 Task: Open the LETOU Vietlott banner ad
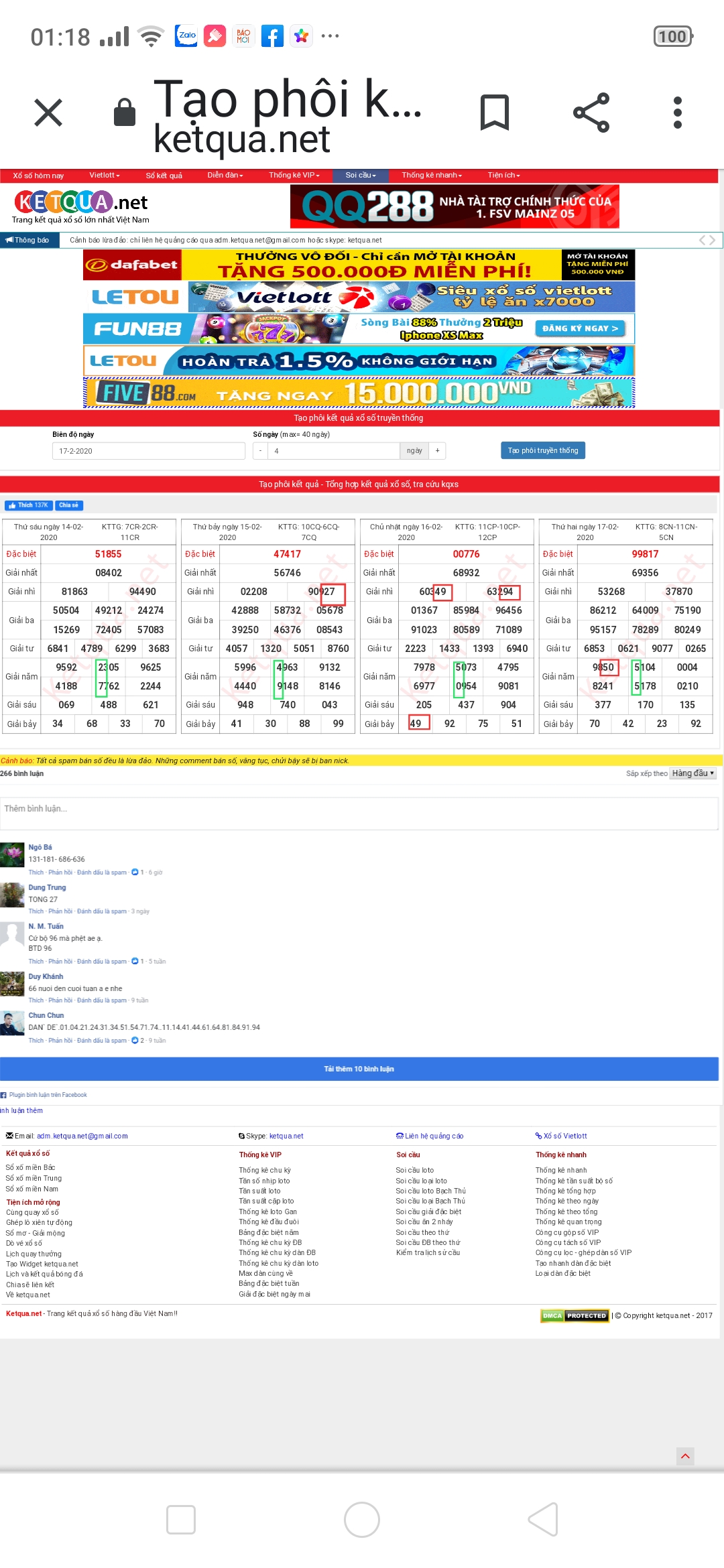tap(359, 297)
